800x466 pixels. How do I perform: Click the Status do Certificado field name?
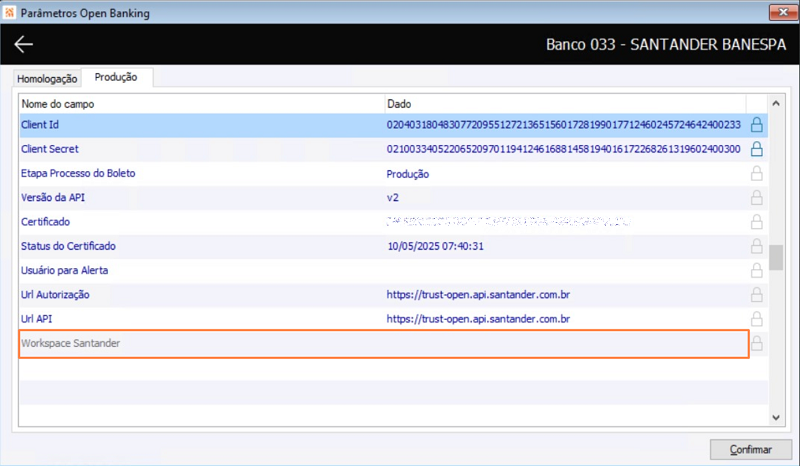(x=68, y=246)
